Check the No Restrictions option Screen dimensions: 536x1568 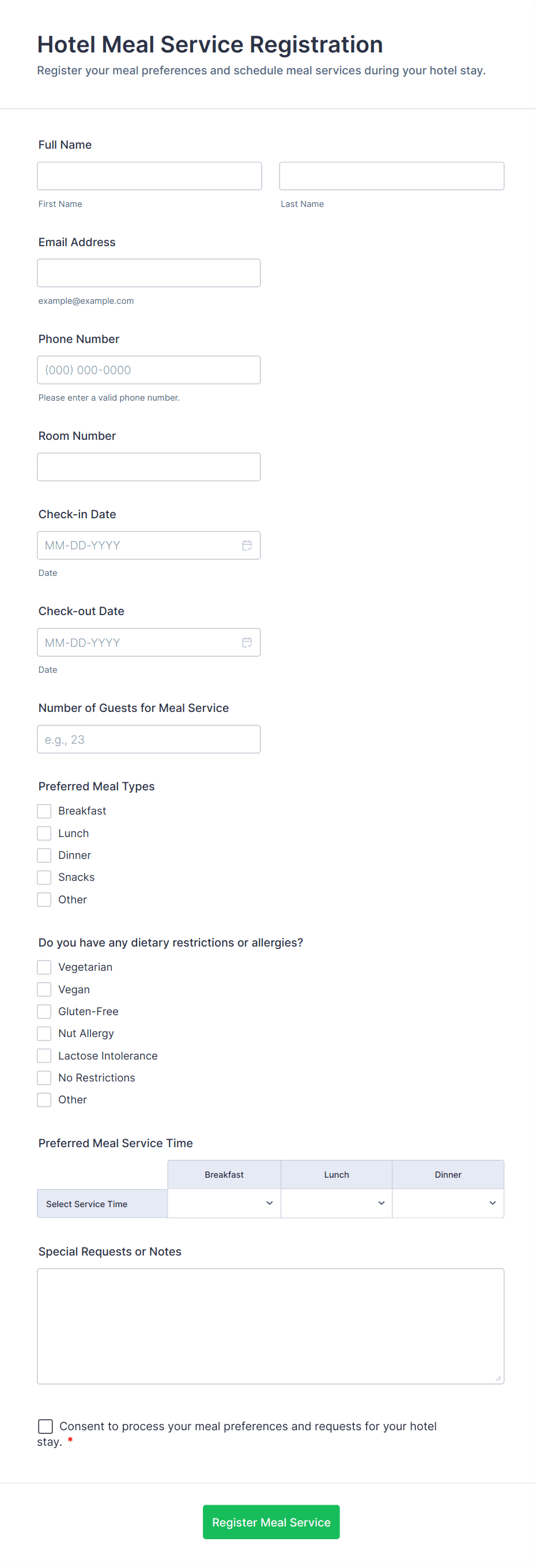44,1077
